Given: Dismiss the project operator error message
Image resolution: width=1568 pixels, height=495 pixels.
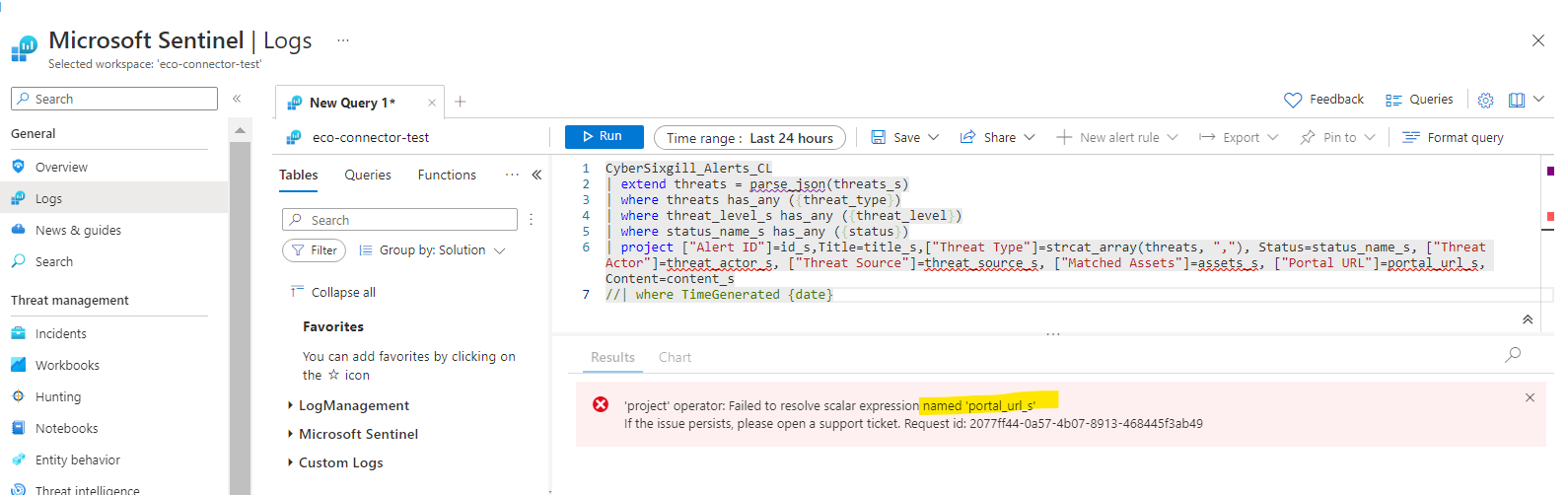Looking at the screenshot, I should (1530, 397).
